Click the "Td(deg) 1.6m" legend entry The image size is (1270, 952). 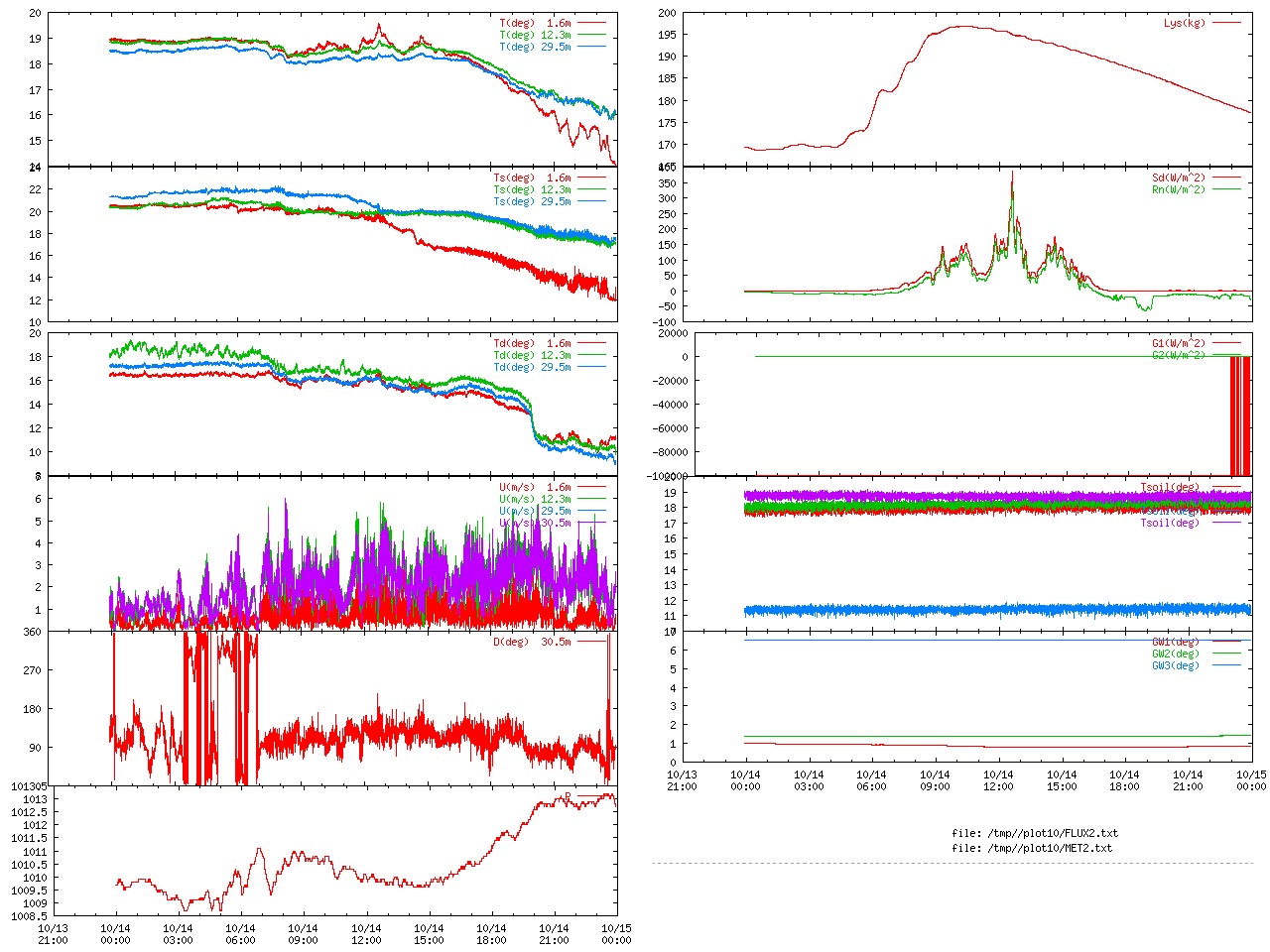(x=532, y=343)
